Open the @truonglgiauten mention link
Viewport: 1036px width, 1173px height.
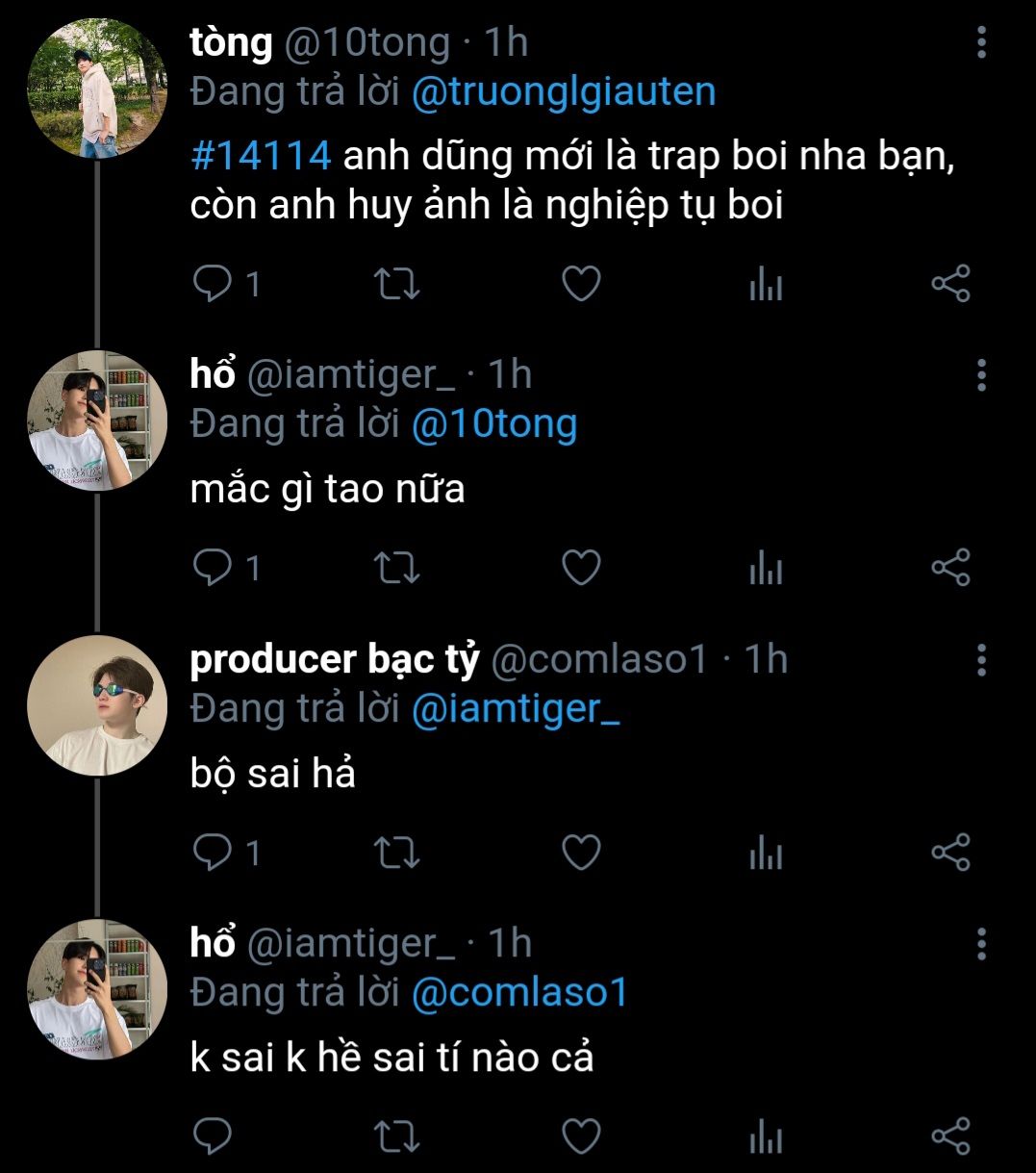(x=564, y=92)
